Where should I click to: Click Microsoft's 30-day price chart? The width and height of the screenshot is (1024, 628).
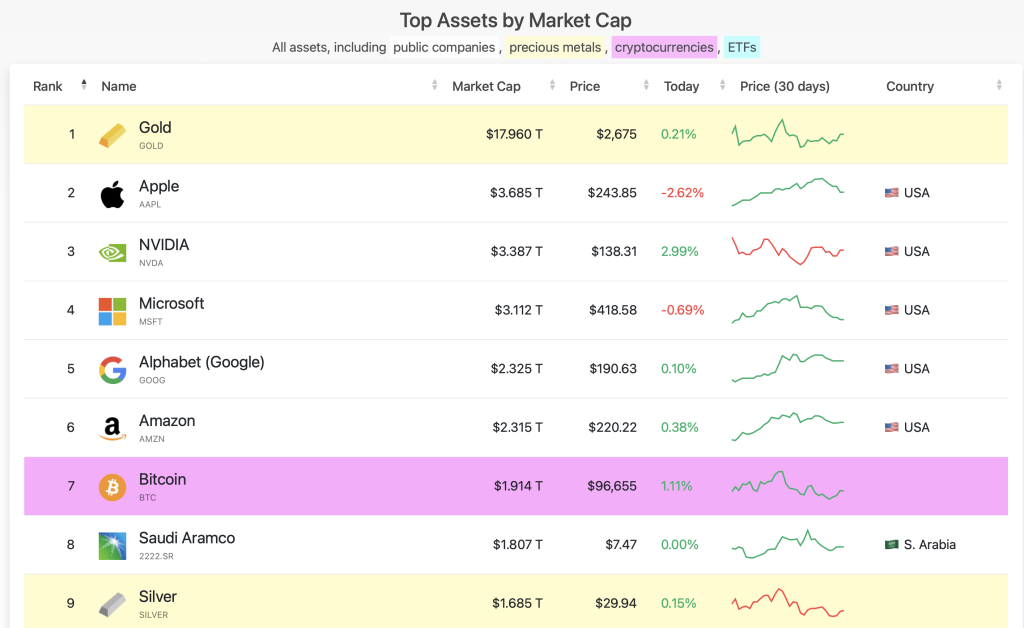pos(788,309)
